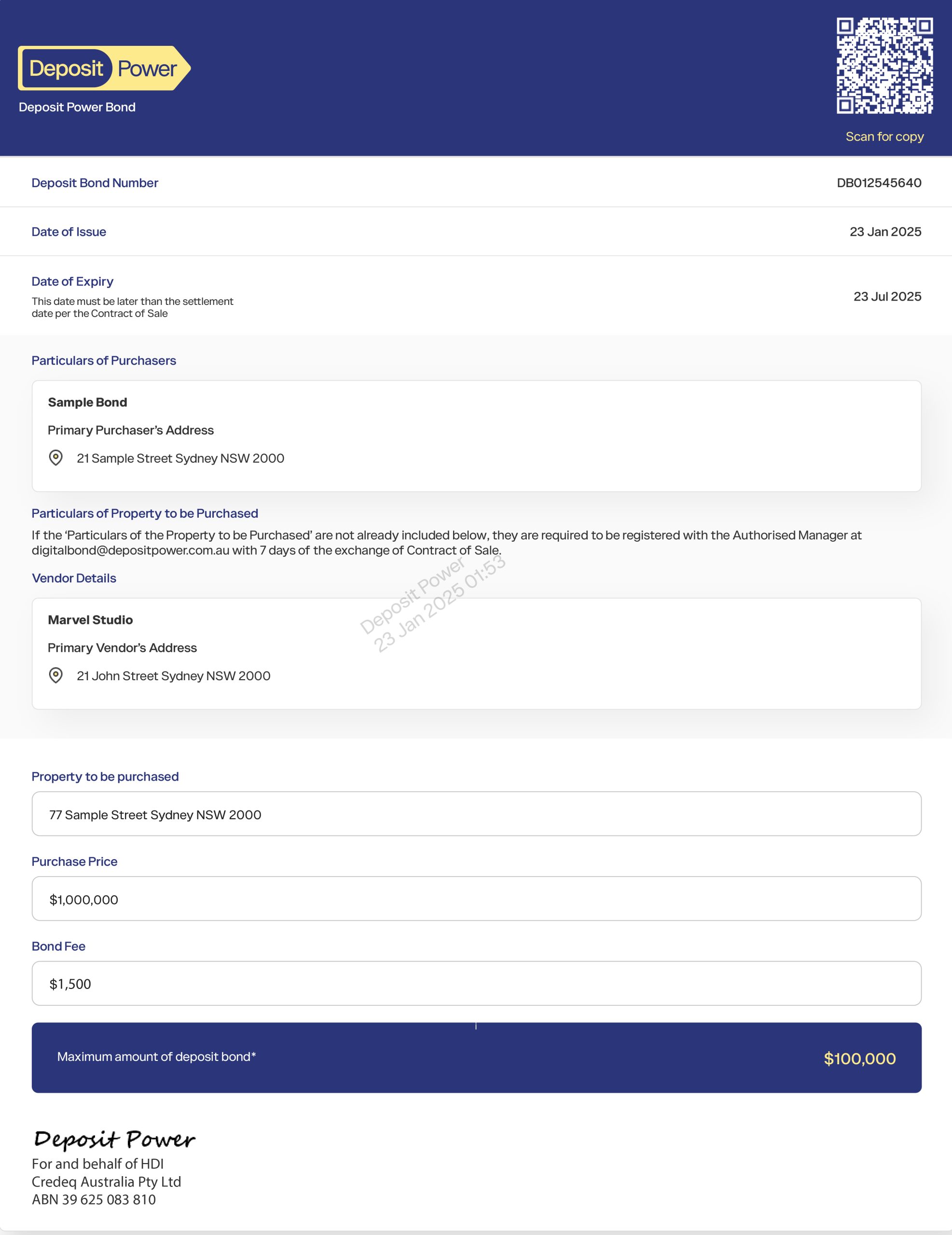Click the Deposit Power logo
Viewport: 952px width, 1235px height.
[x=104, y=69]
